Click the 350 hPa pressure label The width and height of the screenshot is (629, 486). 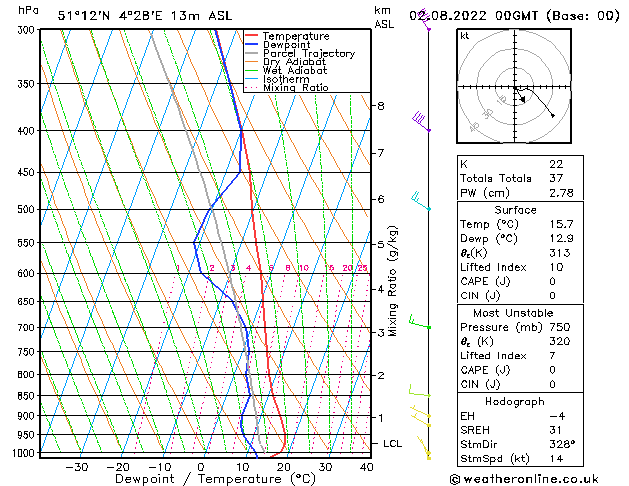pos(28,84)
